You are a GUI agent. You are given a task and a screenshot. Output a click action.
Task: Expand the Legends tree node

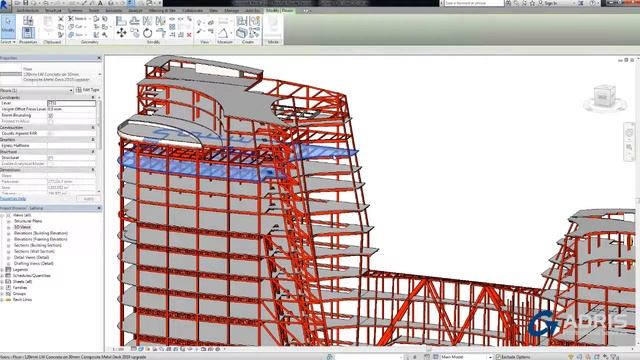click(x=2, y=269)
